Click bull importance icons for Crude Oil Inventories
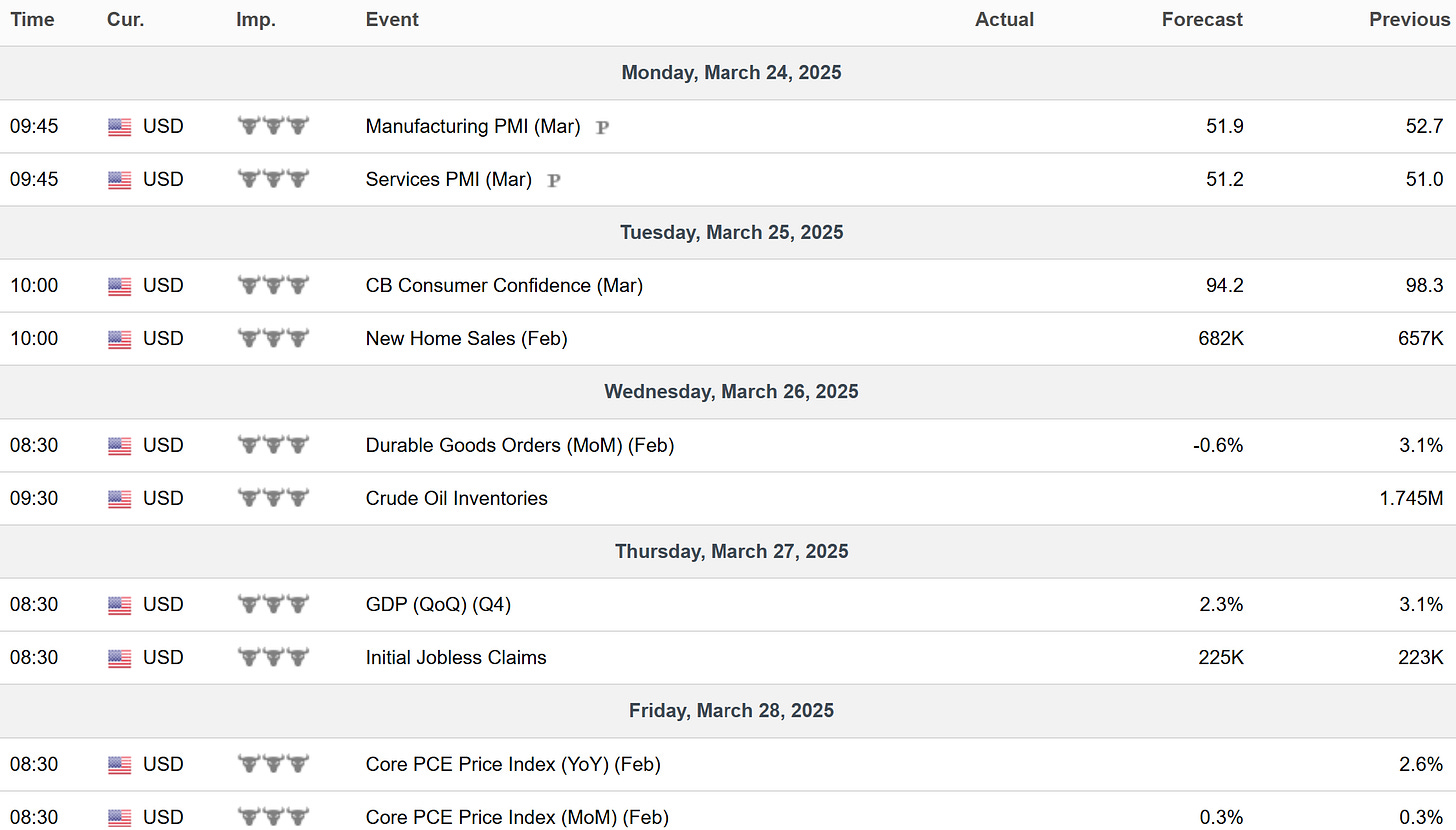1456x830 pixels. 273,498
